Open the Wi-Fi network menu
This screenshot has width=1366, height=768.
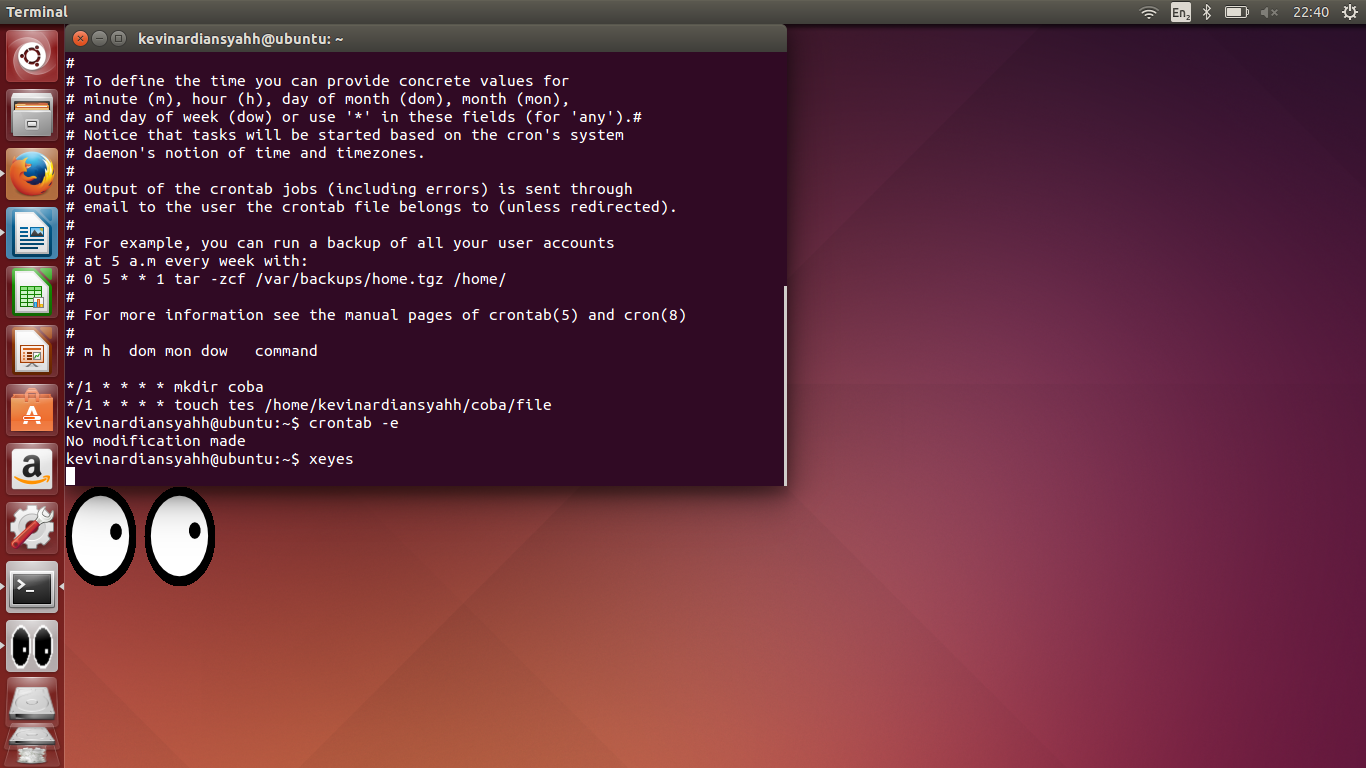point(1150,12)
